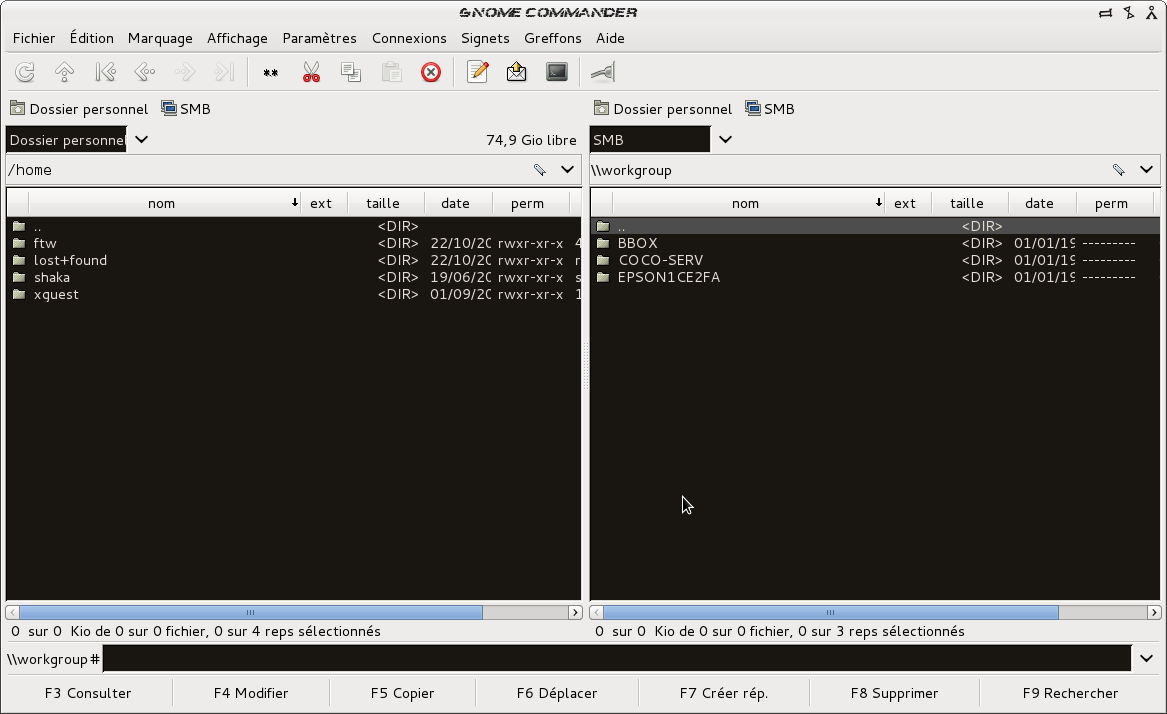Image resolution: width=1167 pixels, height=714 pixels.
Task: Click the F9 Rechercher button
Action: click(x=1070, y=693)
